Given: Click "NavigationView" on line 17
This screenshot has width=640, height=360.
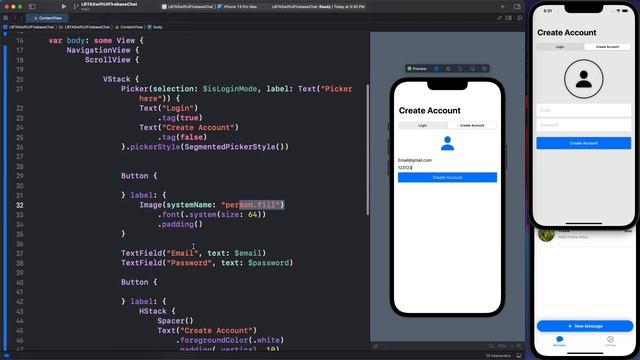Looking at the screenshot, I should (98, 50).
